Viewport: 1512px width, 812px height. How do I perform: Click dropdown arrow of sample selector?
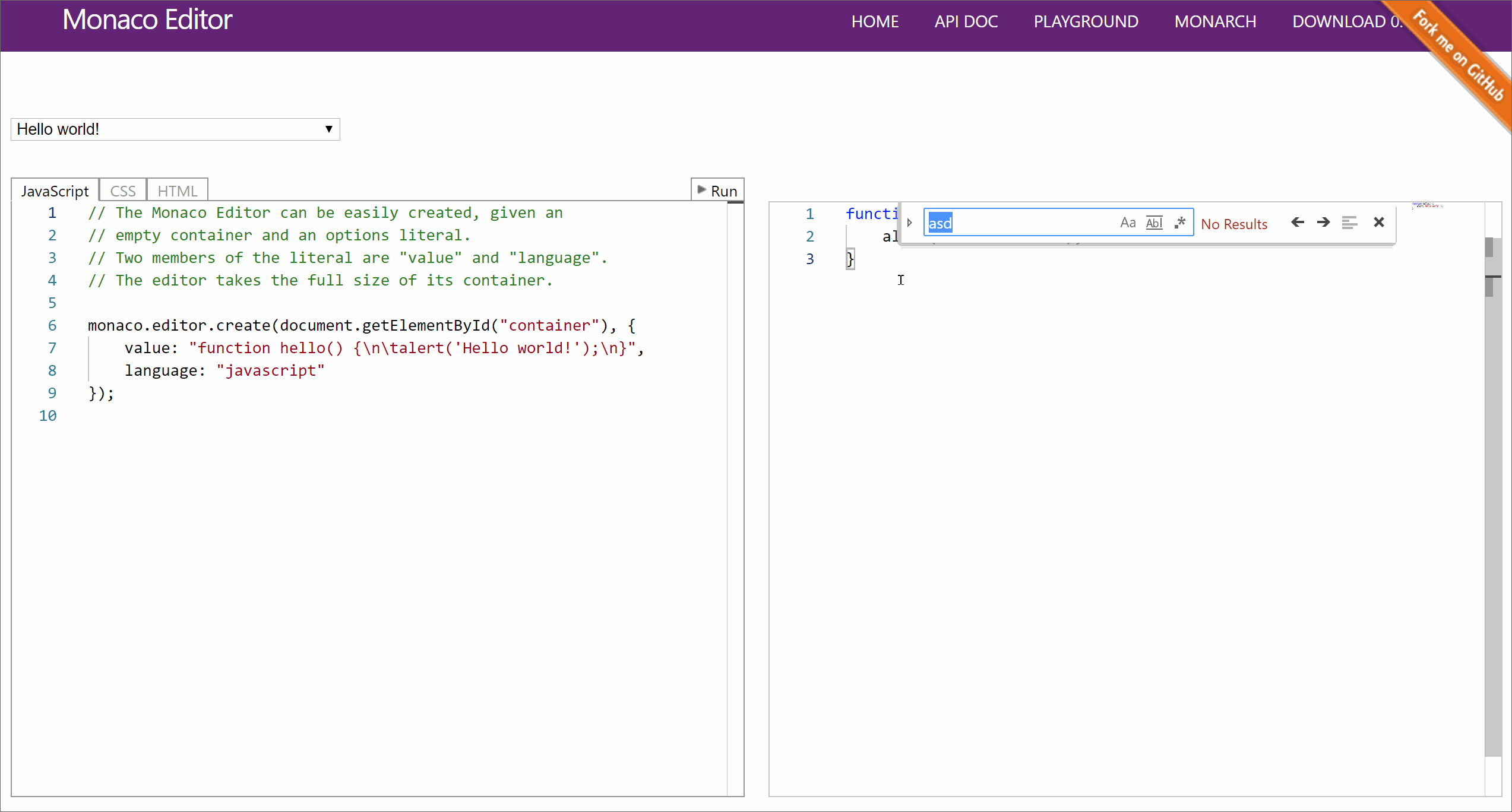click(328, 129)
